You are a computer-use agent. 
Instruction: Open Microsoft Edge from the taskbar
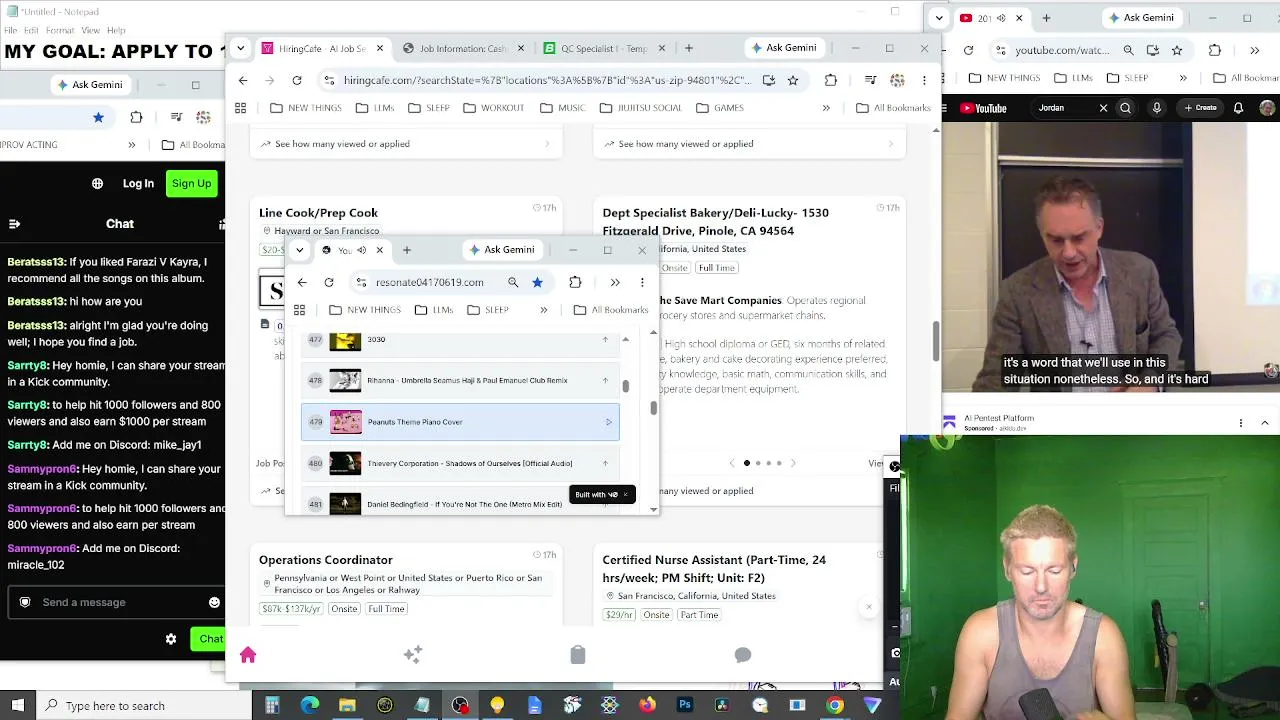[x=310, y=706]
